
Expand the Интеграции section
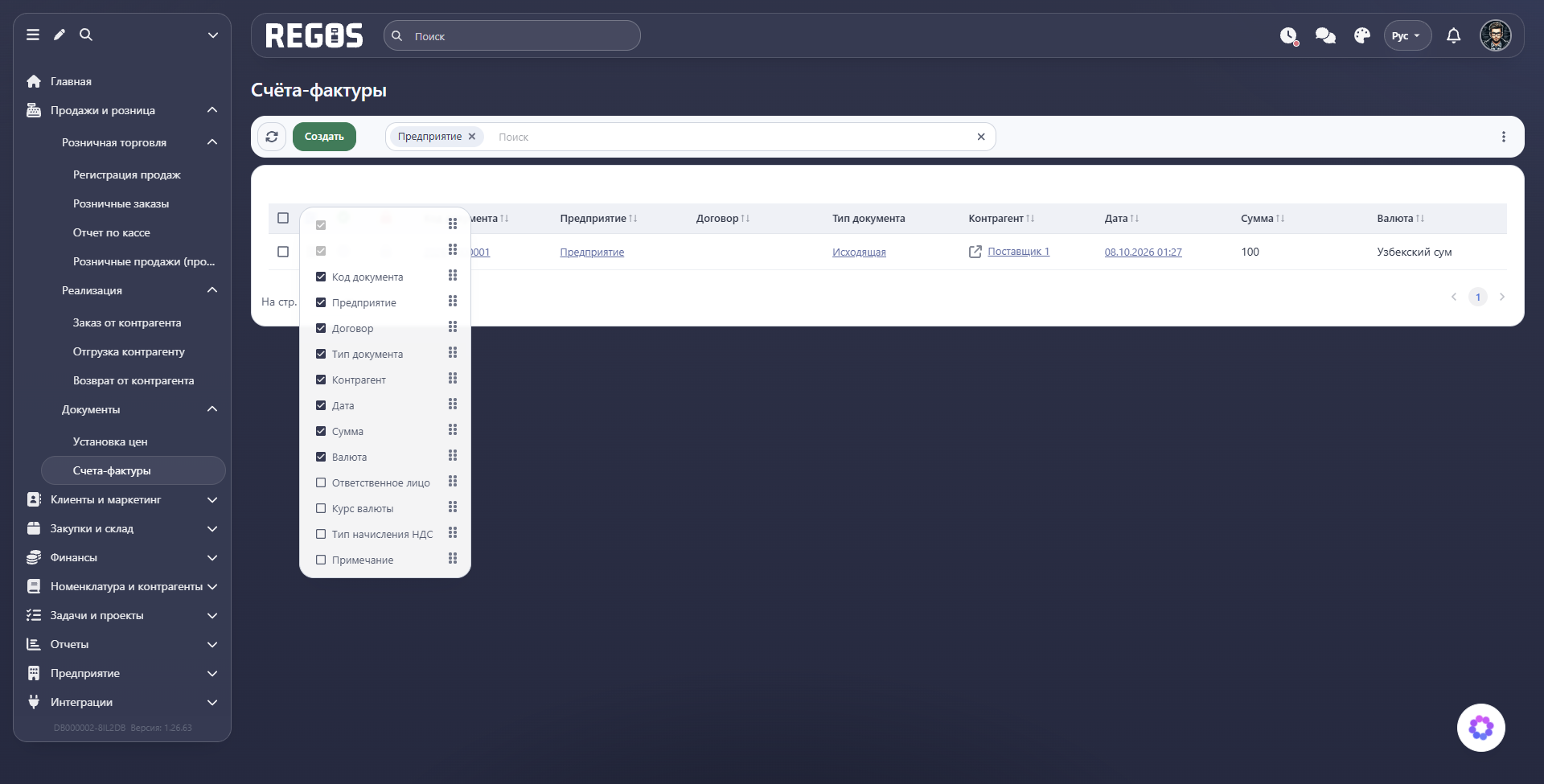tap(212, 702)
